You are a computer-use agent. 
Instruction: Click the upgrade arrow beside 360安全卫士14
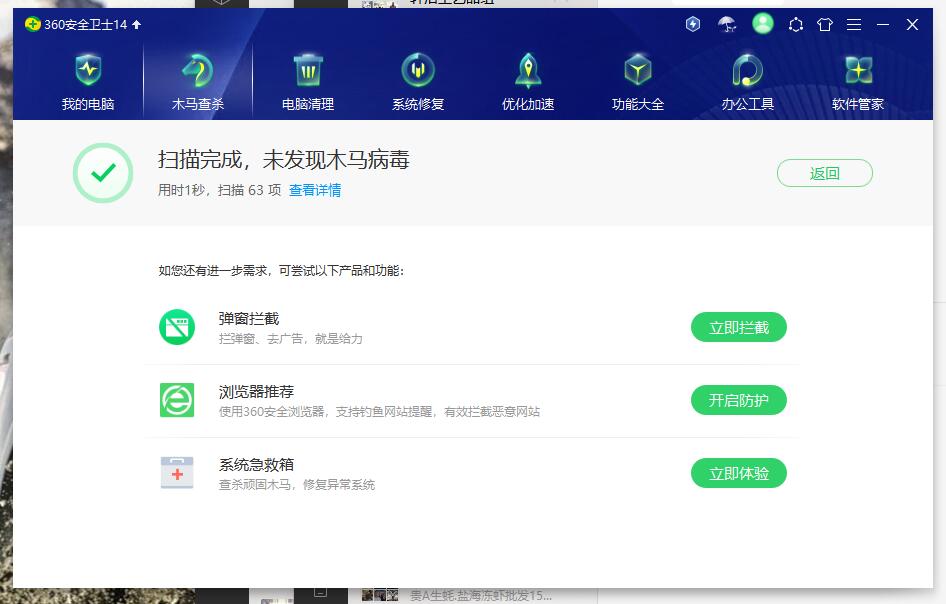(136, 24)
